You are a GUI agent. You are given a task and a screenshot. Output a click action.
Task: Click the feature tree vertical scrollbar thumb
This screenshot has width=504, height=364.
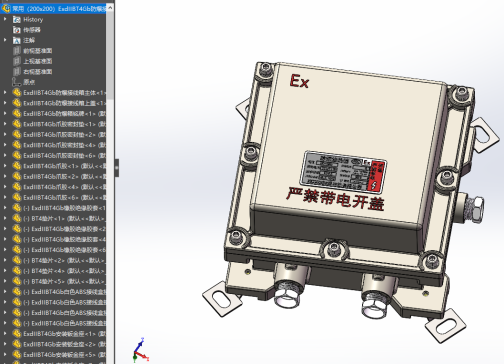coord(110,55)
